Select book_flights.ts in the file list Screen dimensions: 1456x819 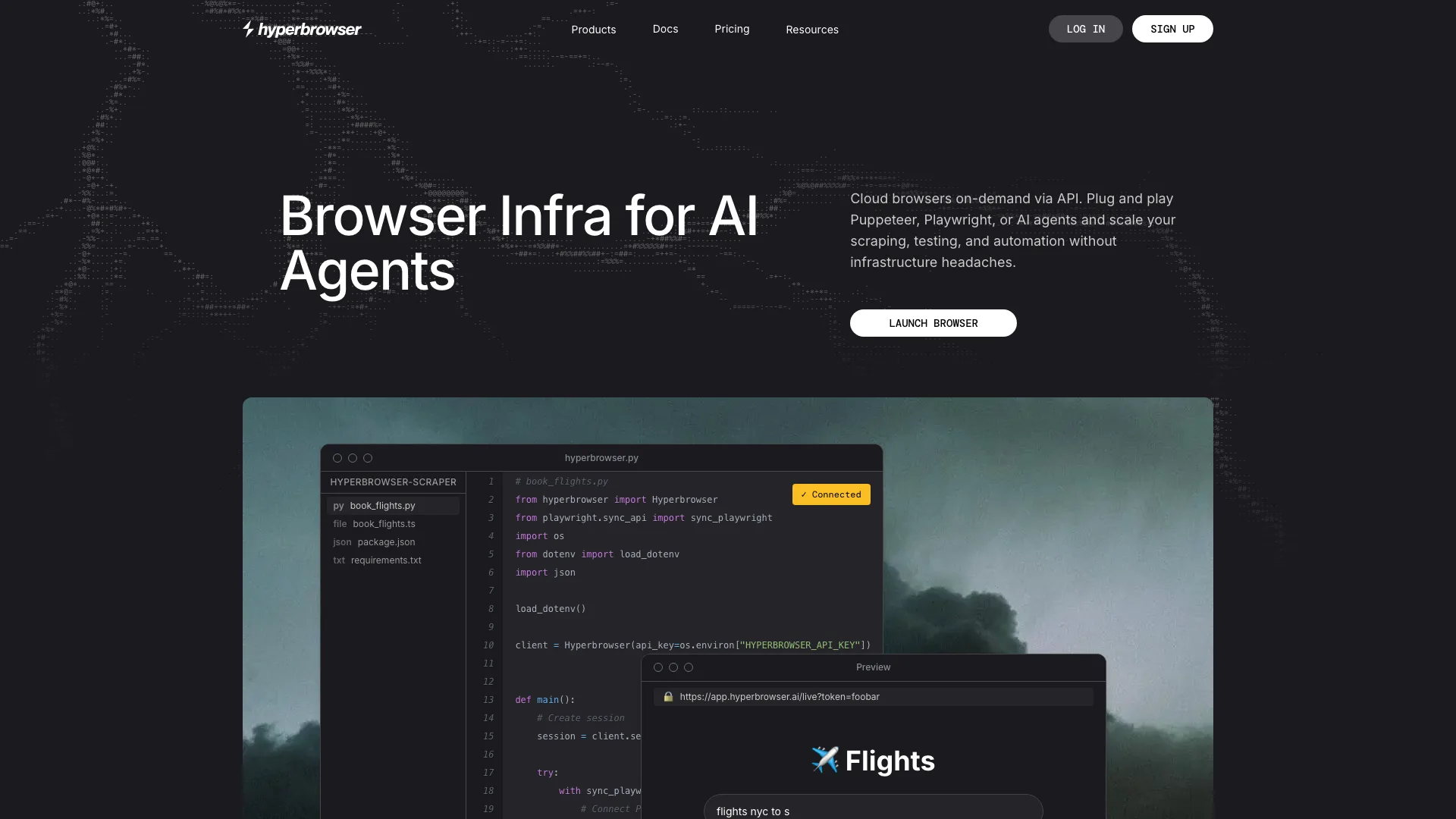click(x=393, y=524)
